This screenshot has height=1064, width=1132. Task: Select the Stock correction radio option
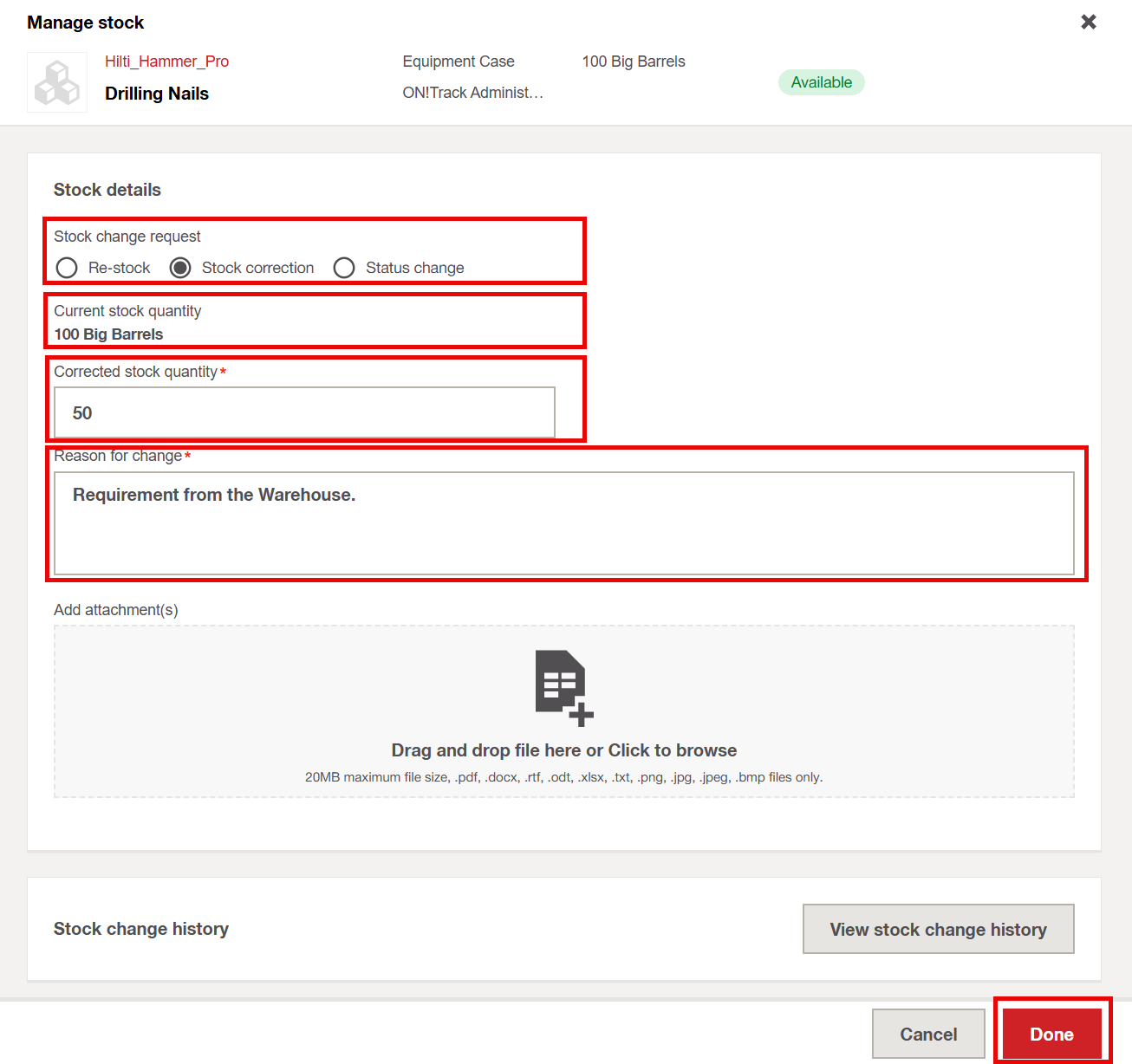(x=180, y=268)
